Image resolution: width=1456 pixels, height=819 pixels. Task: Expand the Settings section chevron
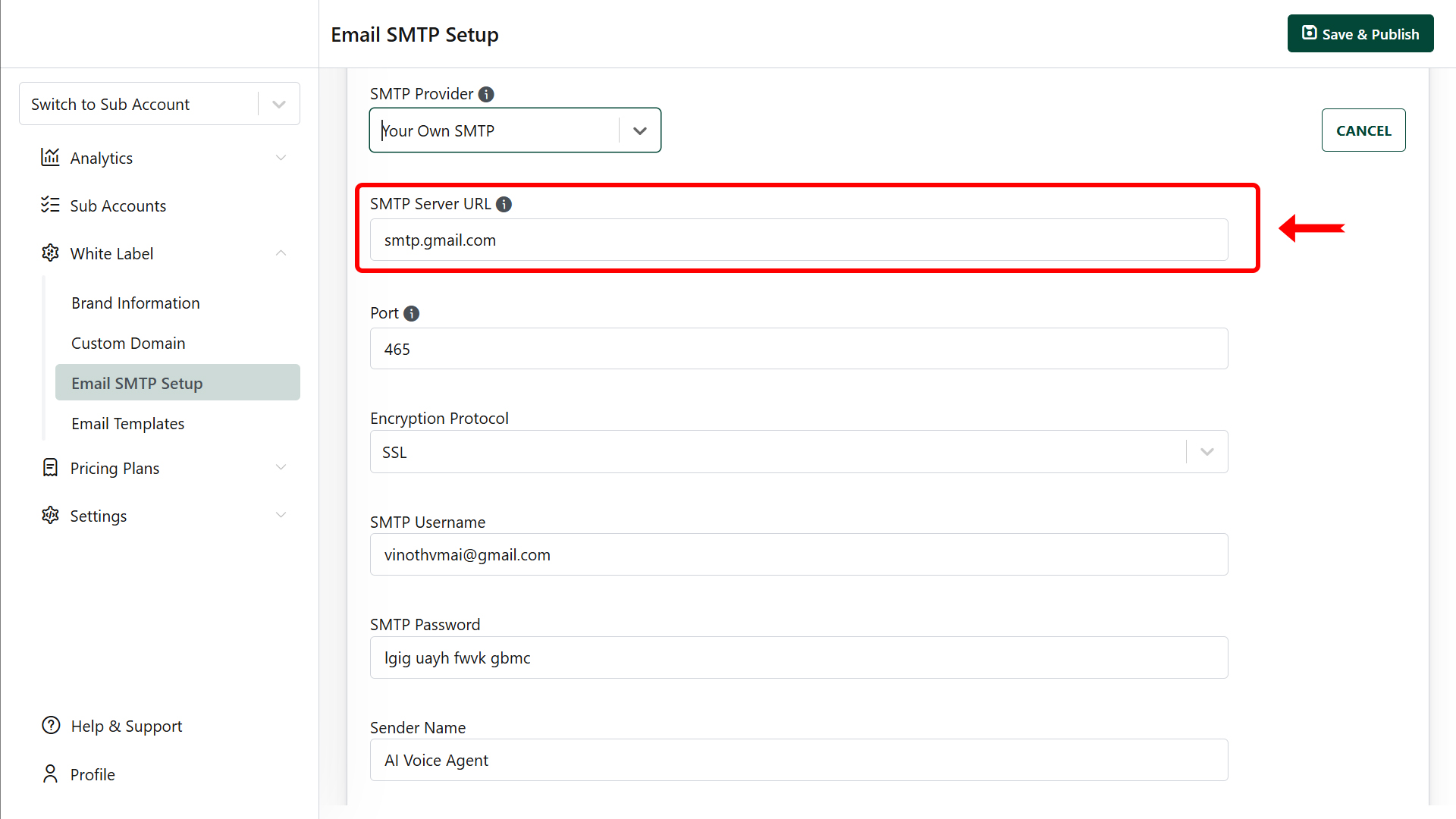click(281, 515)
